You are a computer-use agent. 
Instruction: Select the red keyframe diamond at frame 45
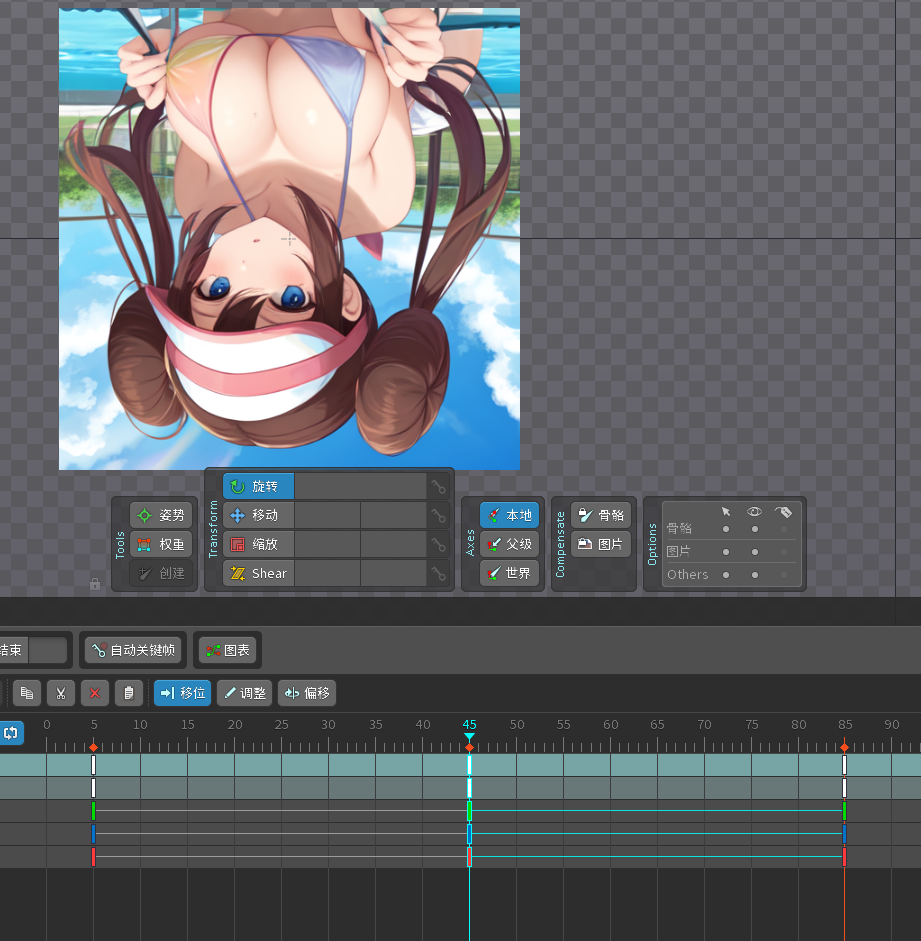pos(470,747)
